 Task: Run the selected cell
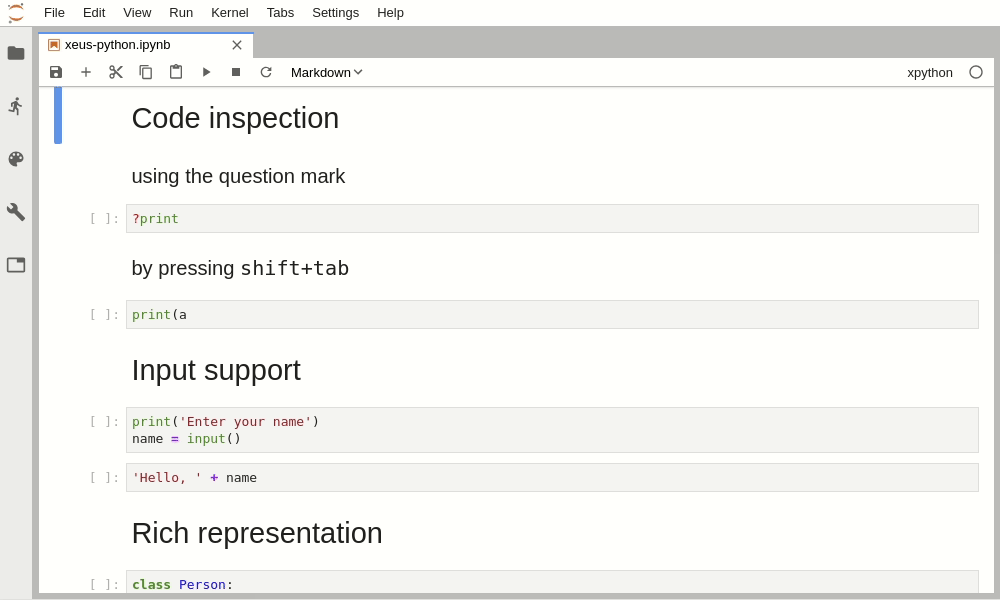tap(206, 72)
